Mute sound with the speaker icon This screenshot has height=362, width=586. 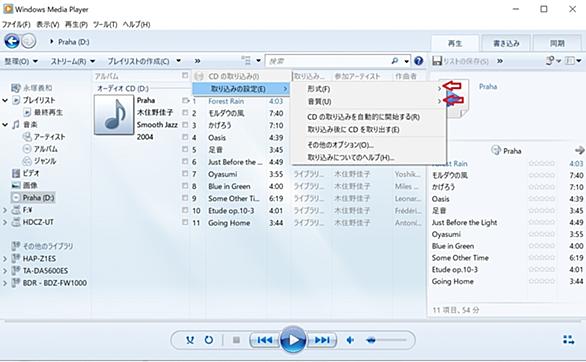point(350,340)
